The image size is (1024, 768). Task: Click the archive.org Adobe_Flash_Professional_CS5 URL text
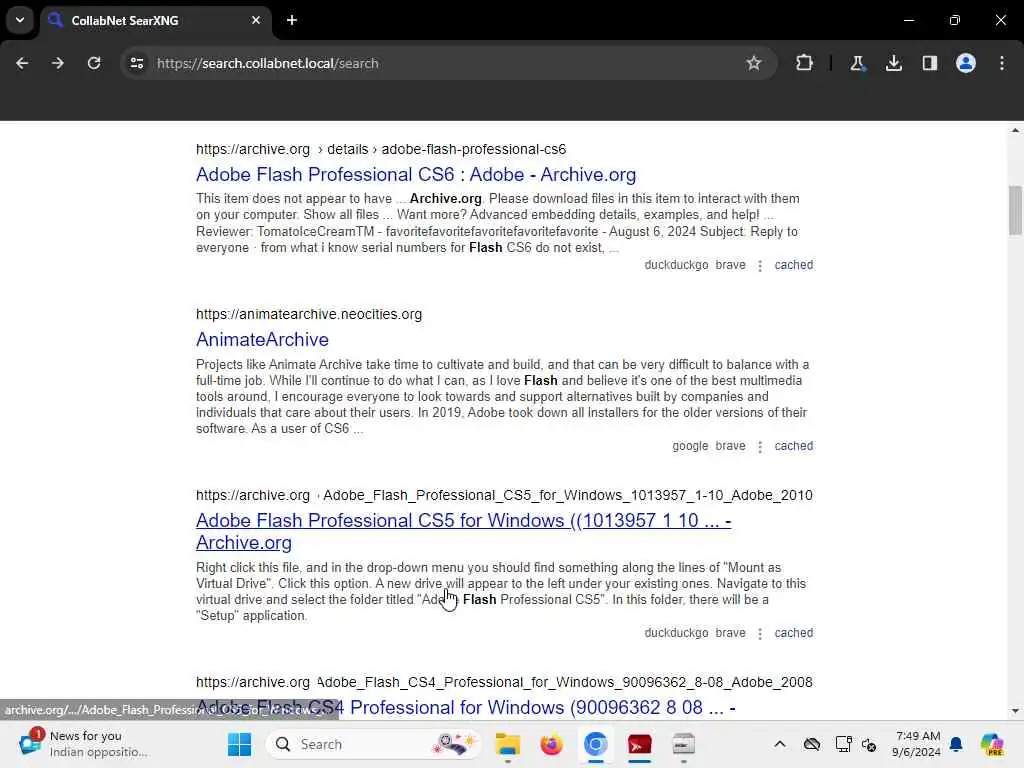(504, 495)
